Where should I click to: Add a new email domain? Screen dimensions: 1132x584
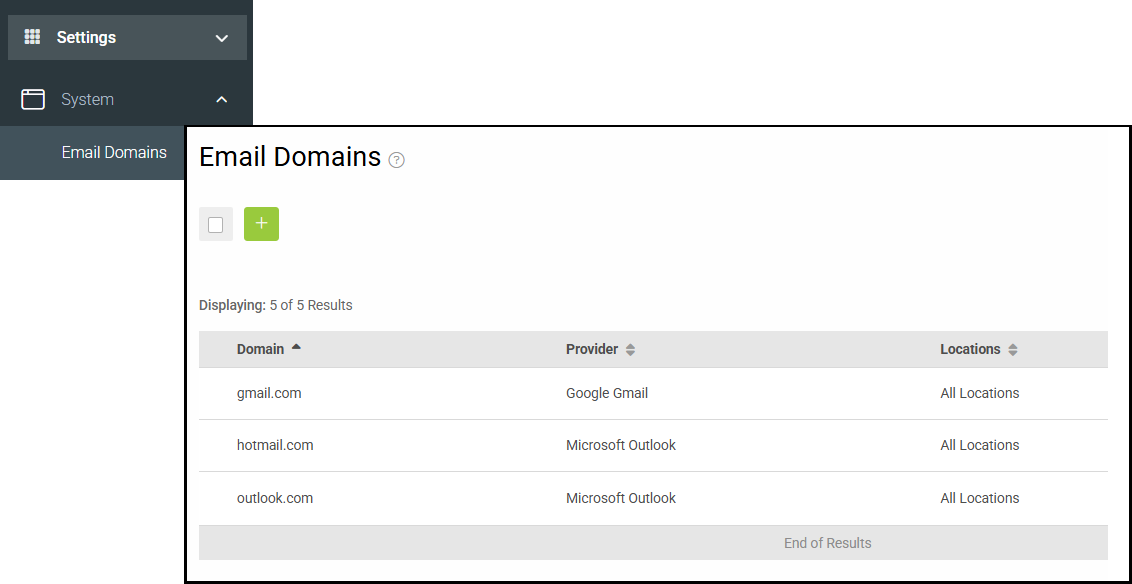click(261, 224)
